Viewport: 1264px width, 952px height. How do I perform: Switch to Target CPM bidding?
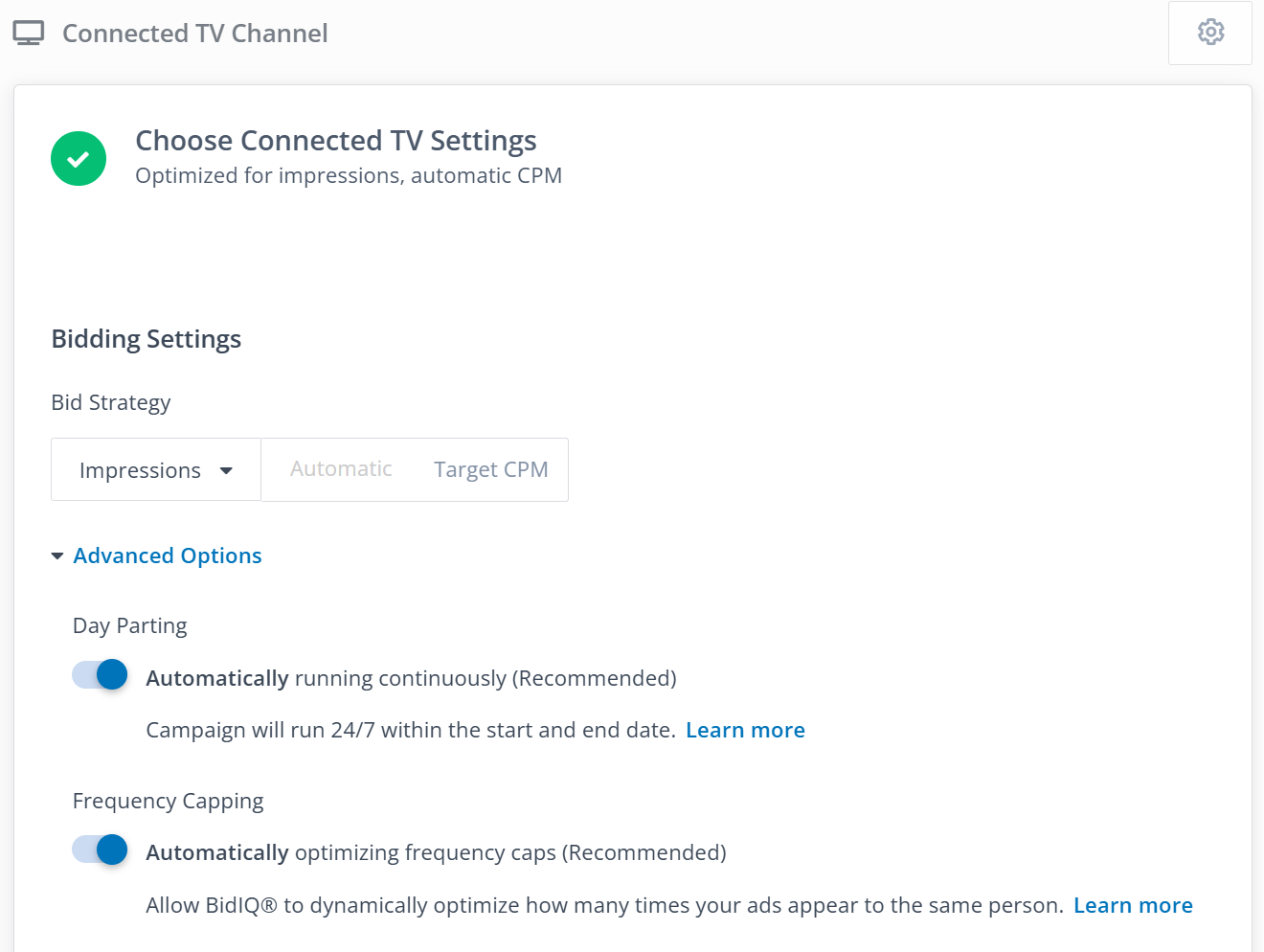(490, 469)
